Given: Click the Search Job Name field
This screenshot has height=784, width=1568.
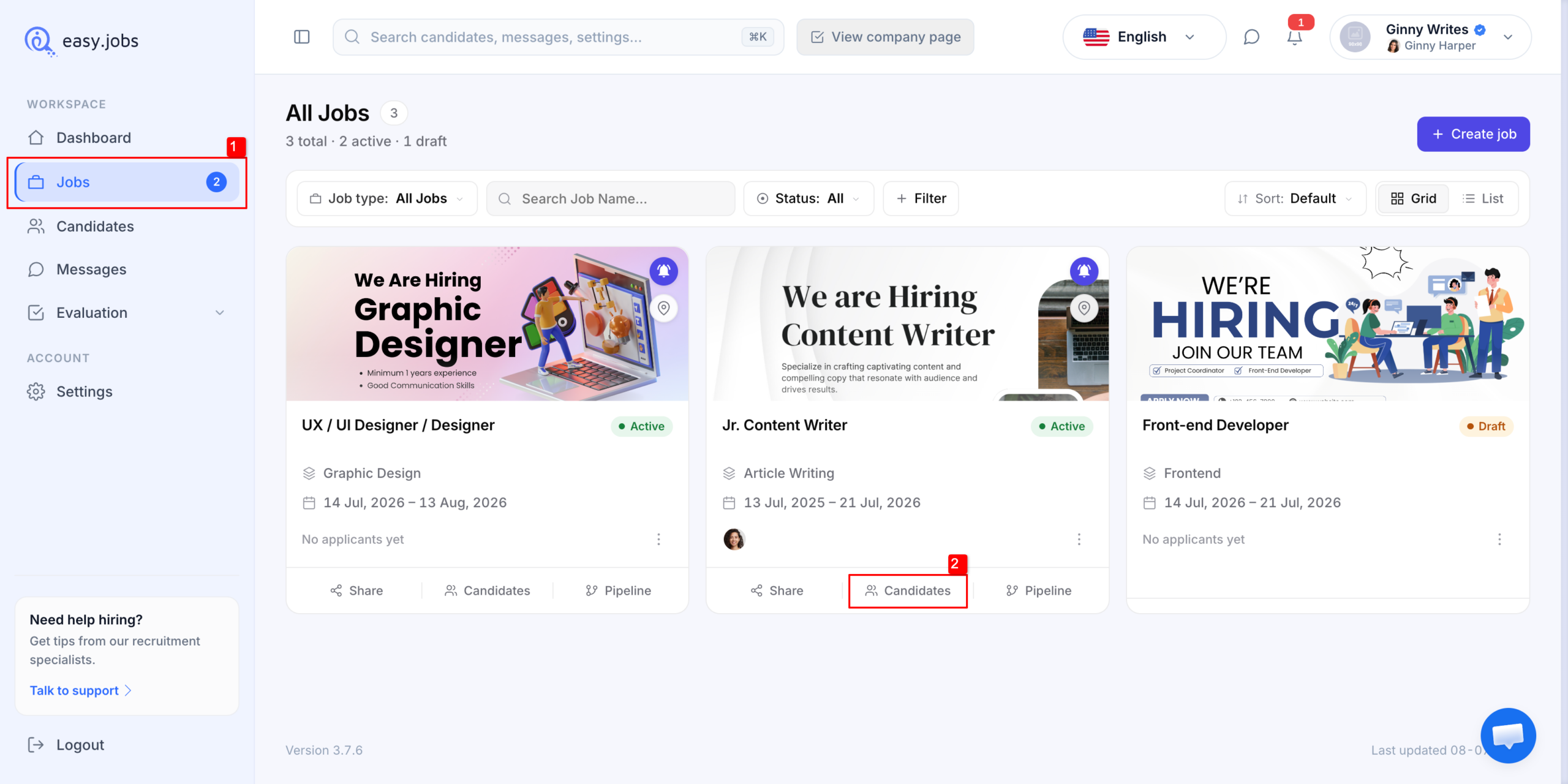Looking at the screenshot, I should coord(611,198).
